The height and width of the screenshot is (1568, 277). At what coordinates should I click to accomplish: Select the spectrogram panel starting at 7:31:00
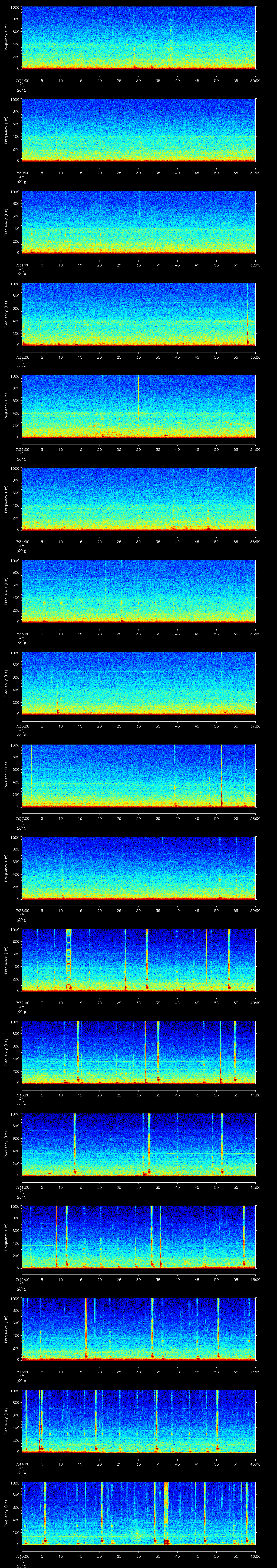click(x=138, y=222)
